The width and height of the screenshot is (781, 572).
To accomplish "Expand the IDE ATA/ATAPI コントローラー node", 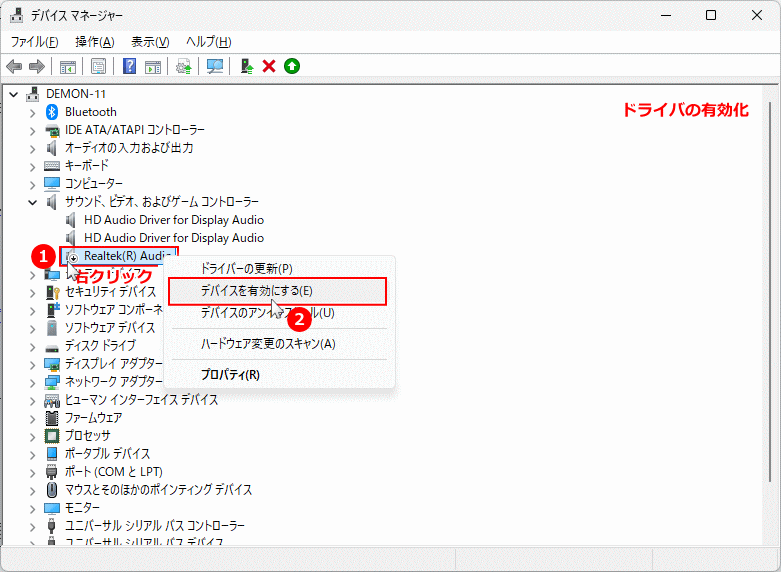I will click(x=32, y=131).
